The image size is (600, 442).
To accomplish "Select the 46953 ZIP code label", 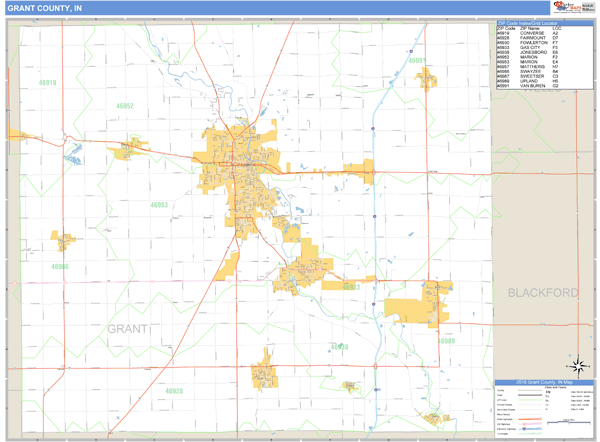I will coord(159,205).
